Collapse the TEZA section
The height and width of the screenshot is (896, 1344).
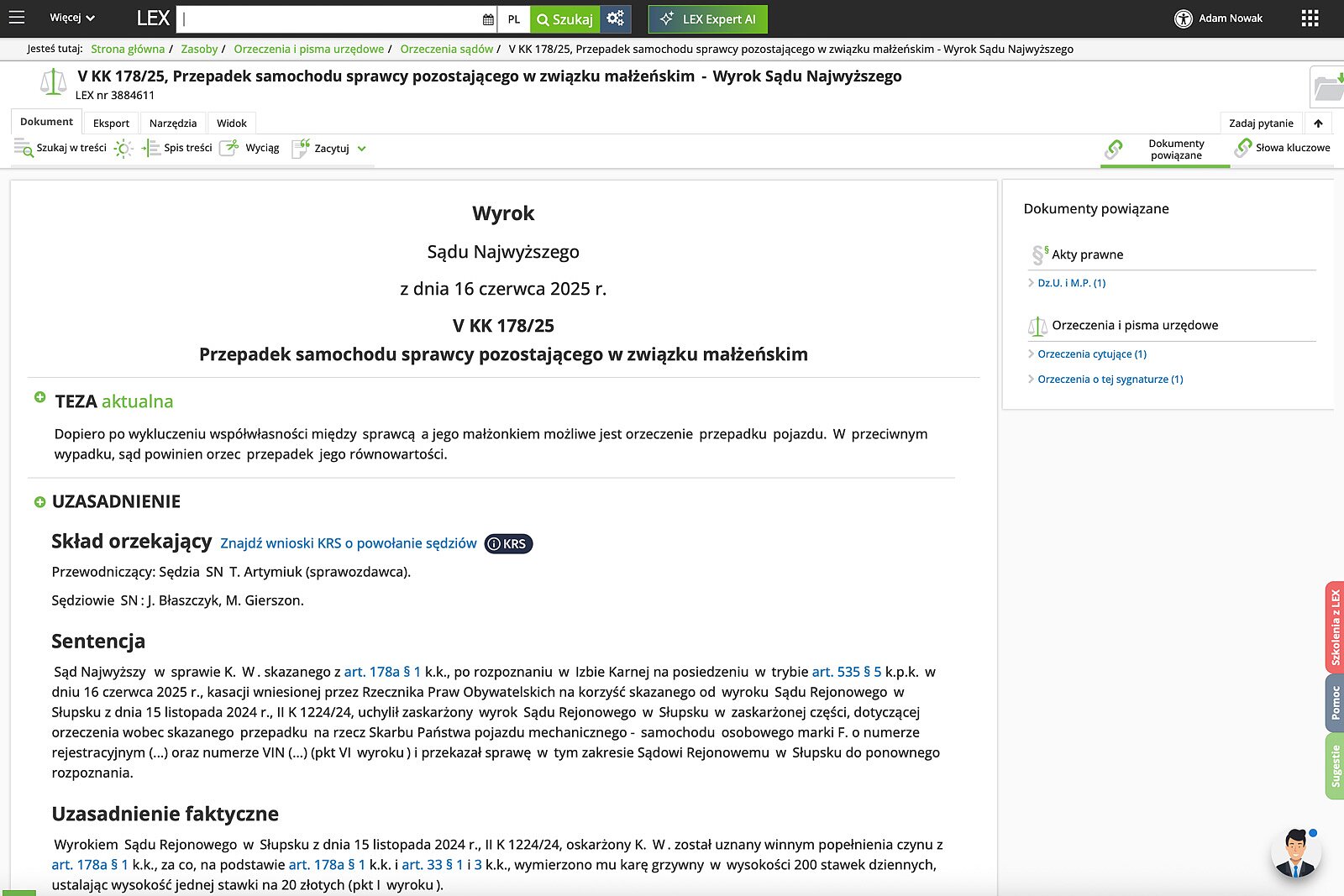click(x=39, y=397)
